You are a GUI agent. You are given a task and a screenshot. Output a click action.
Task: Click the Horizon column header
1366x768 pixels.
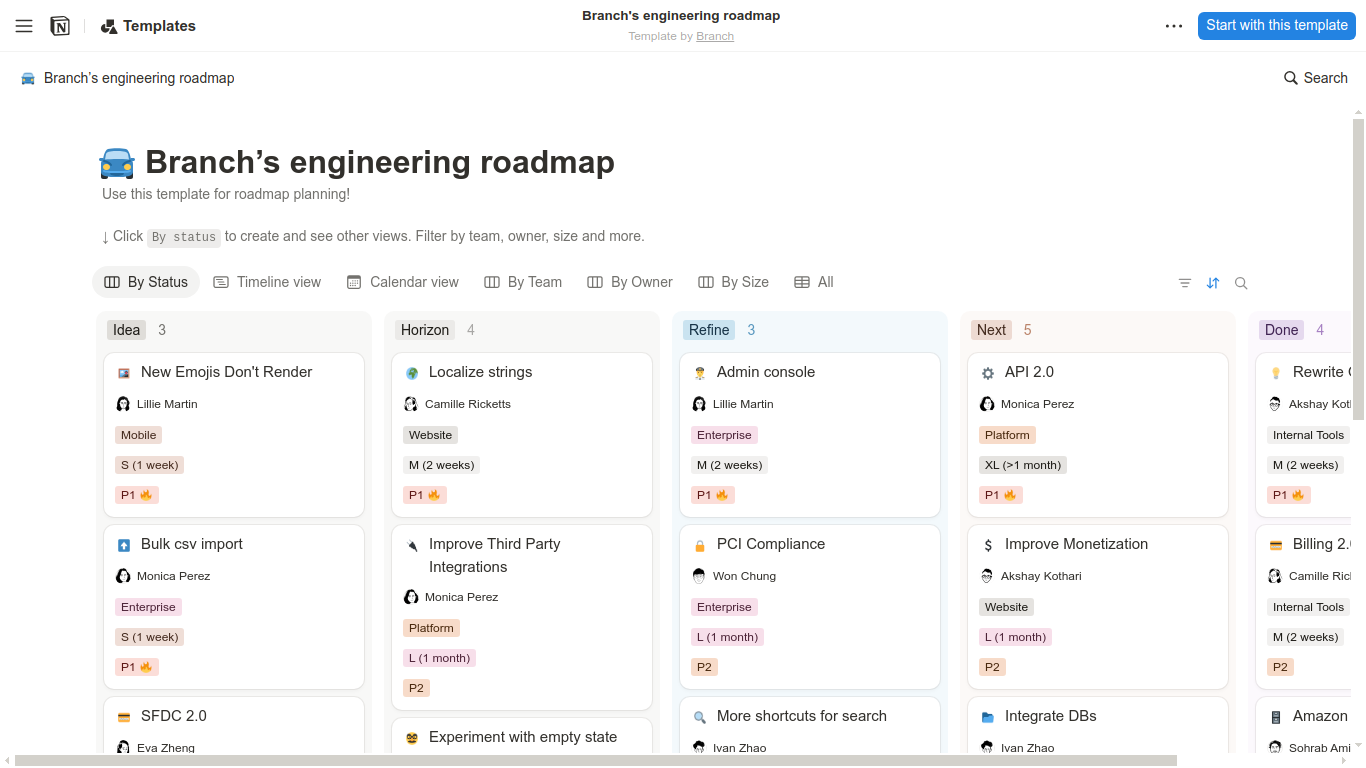click(425, 330)
